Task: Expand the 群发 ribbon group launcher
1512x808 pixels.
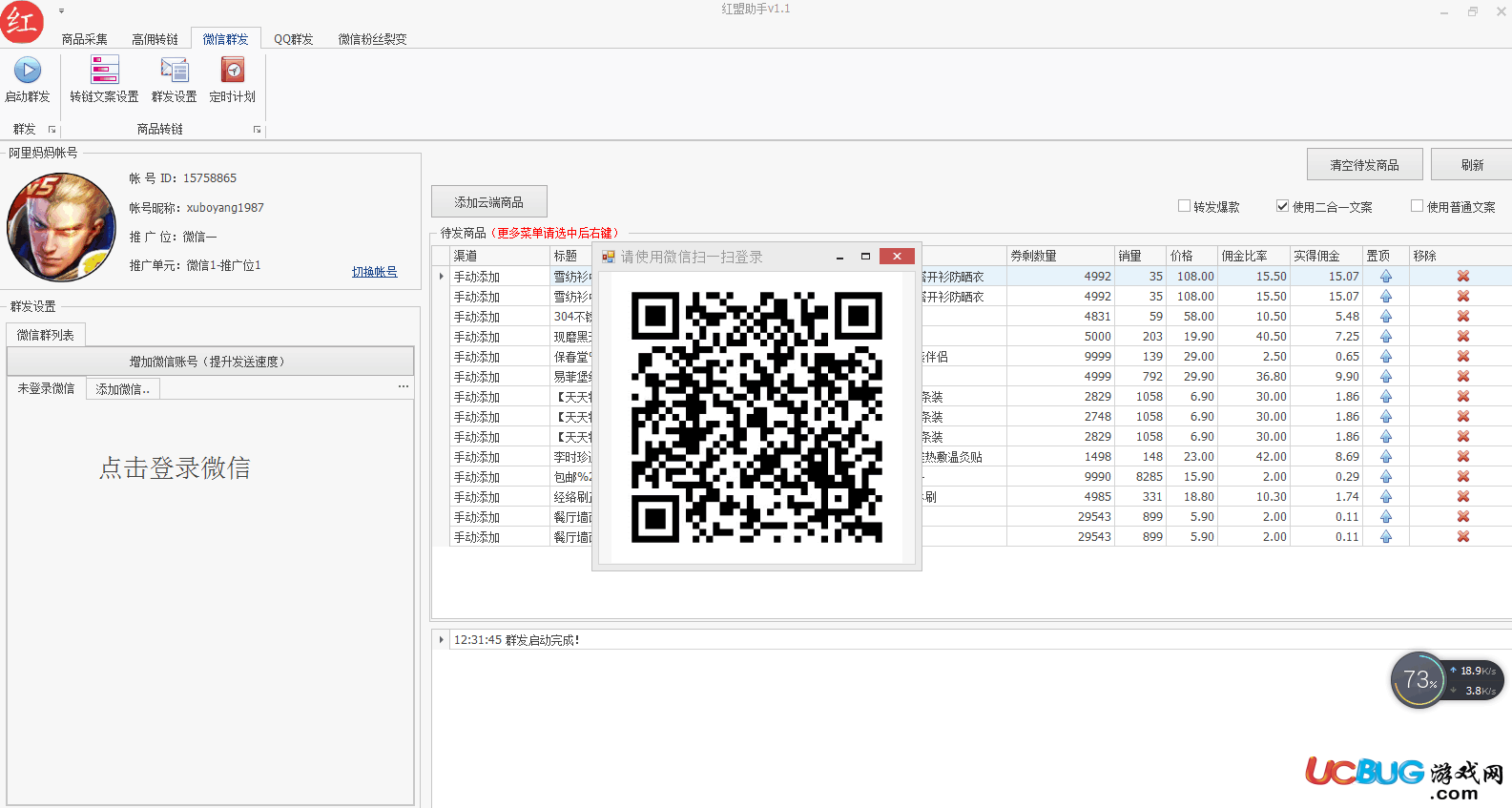Action: click(52, 130)
